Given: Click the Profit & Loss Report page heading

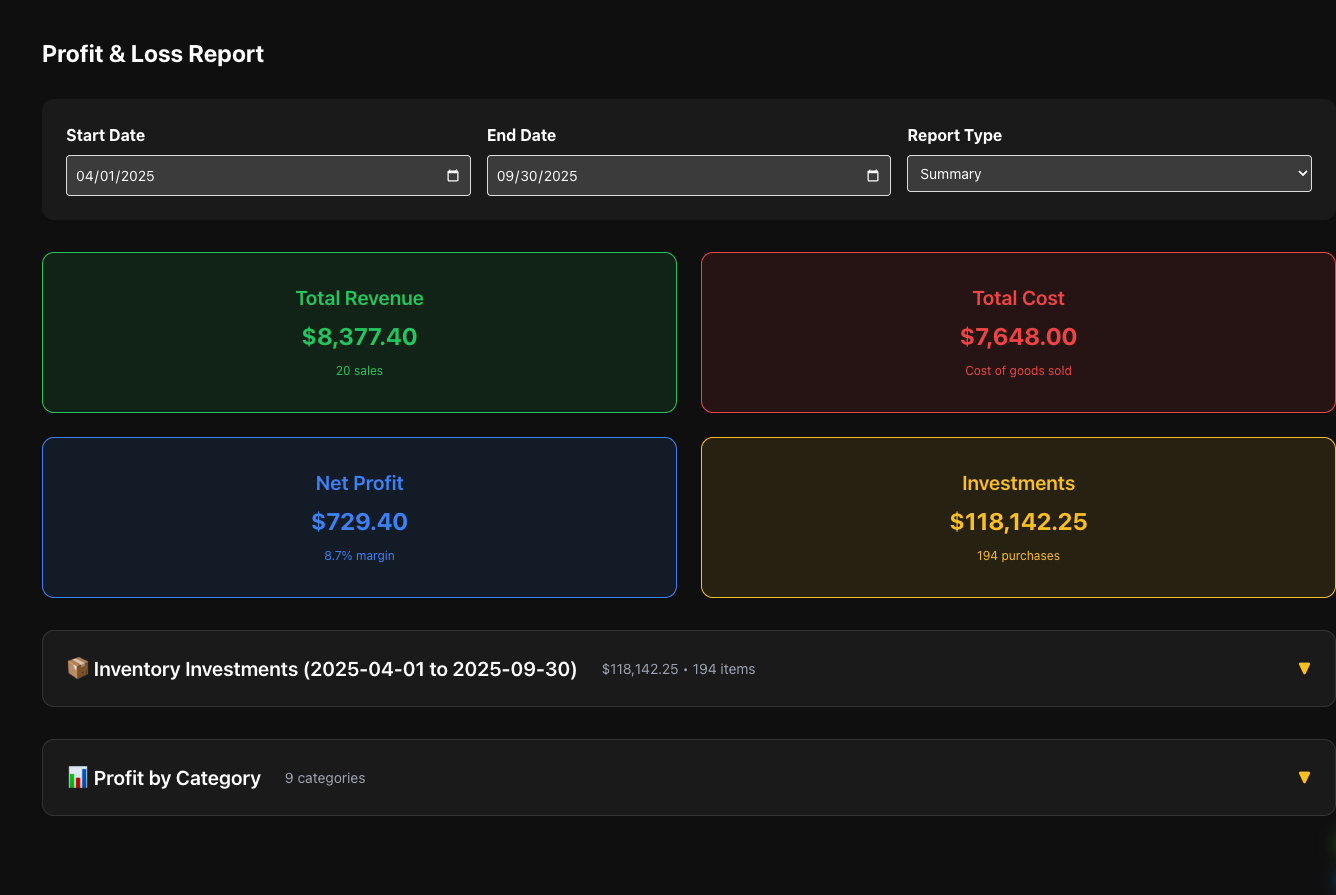Looking at the screenshot, I should 153,54.
